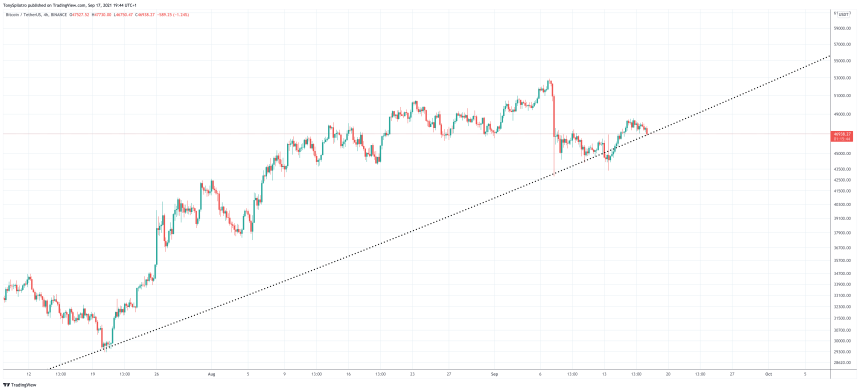Select the dotted ascending trendline

click(x=439, y=212)
